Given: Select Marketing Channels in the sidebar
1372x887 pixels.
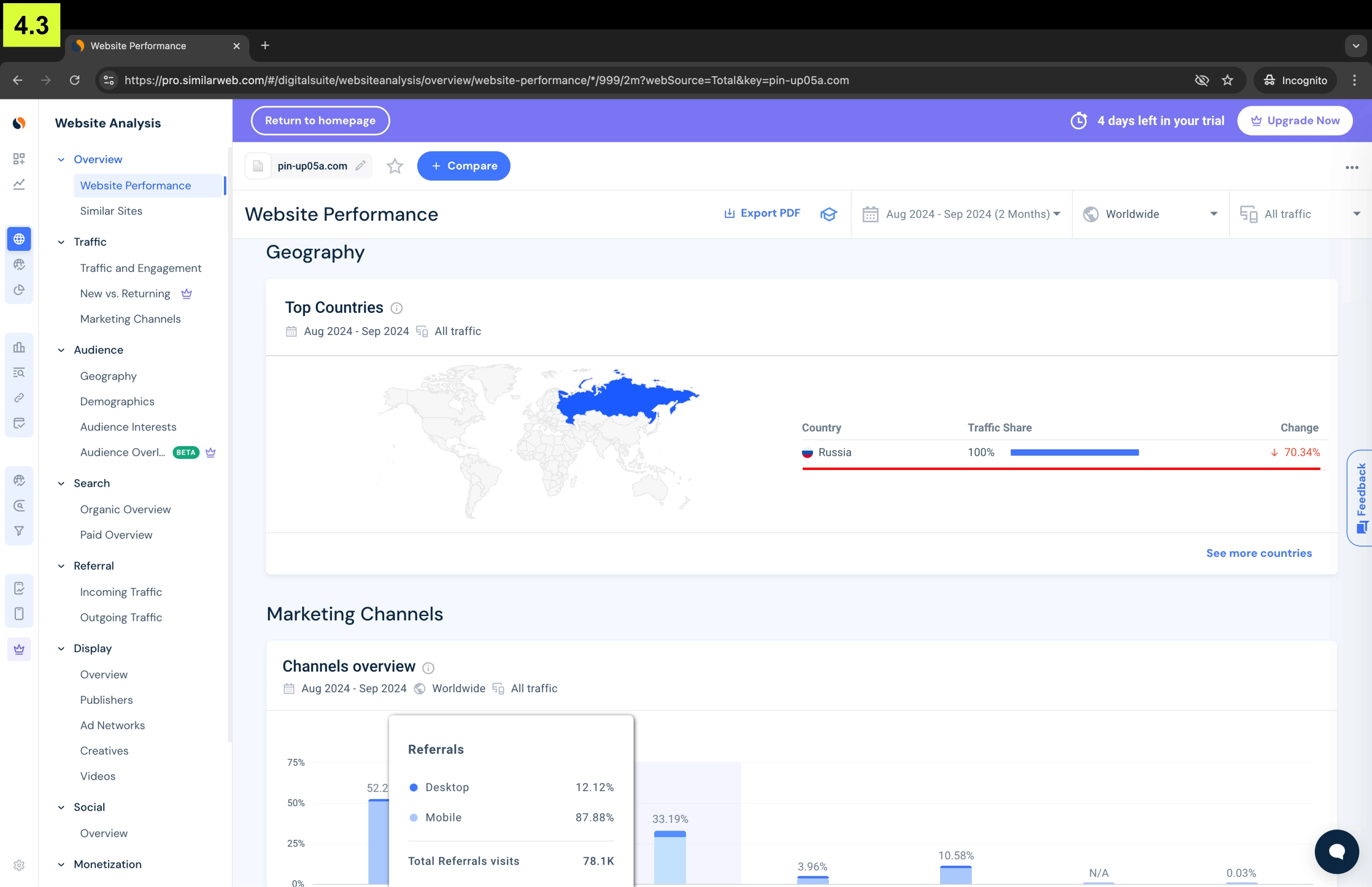Looking at the screenshot, I should tap(130, 319).
